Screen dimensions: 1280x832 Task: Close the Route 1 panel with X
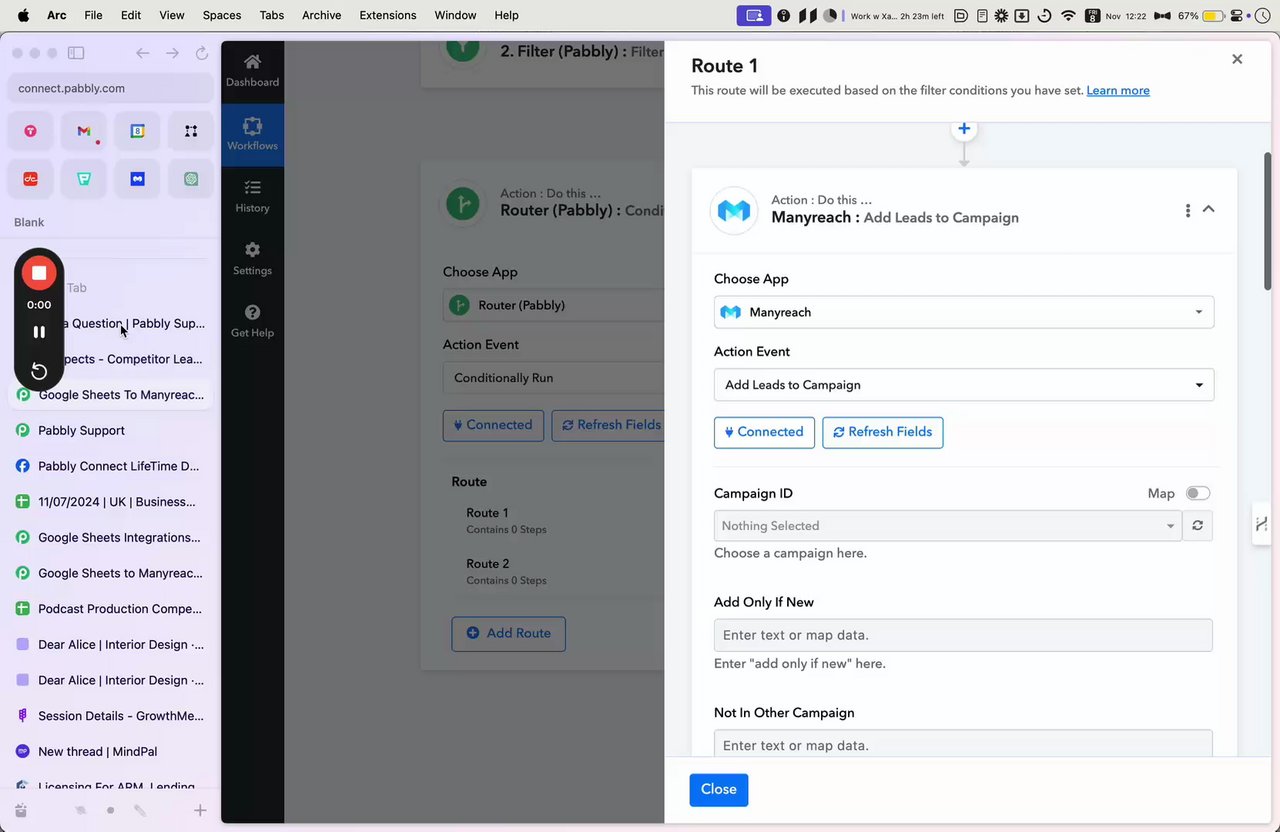click(x=1237, y=59)
